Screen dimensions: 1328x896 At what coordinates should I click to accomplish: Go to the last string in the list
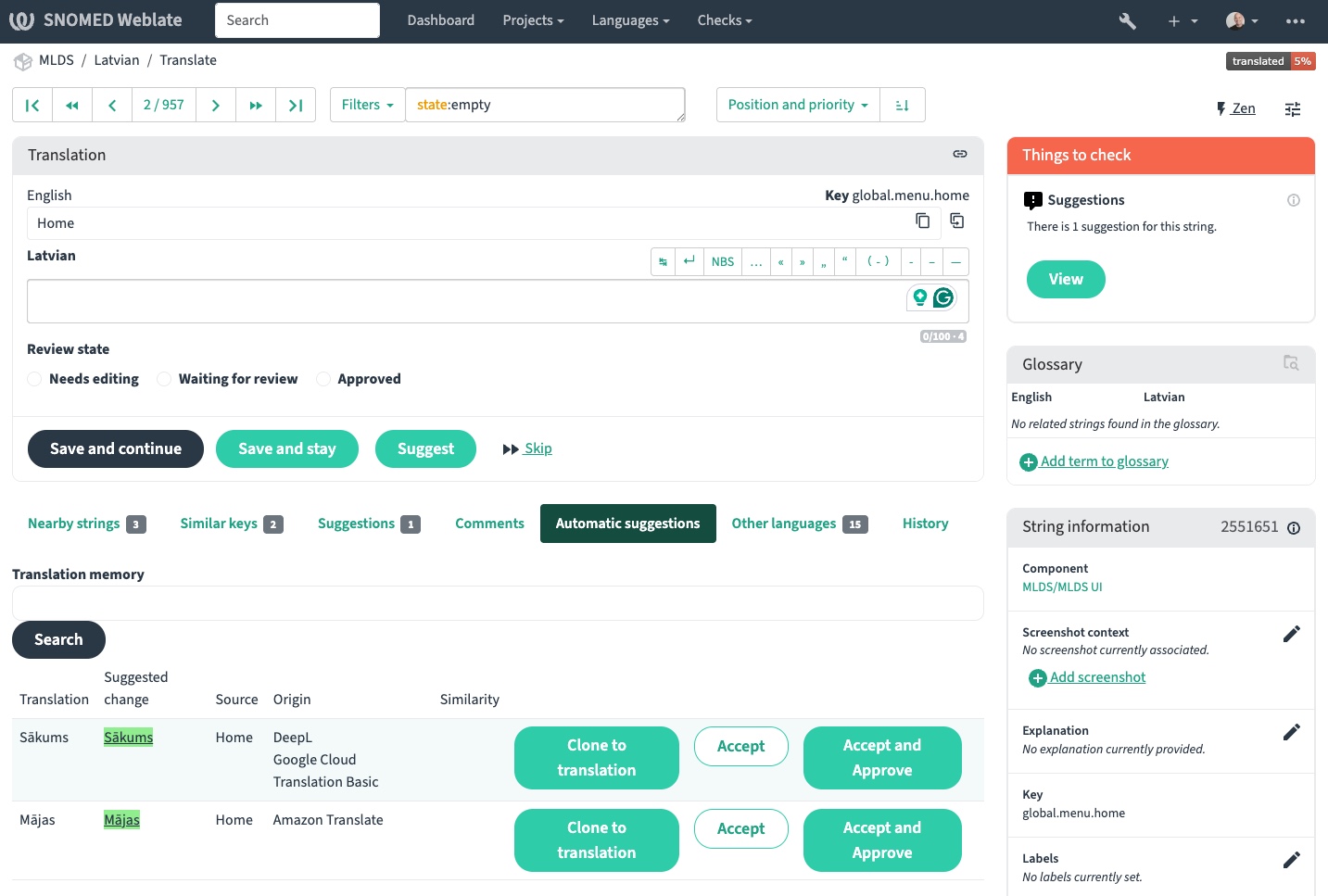pos(296,106)
